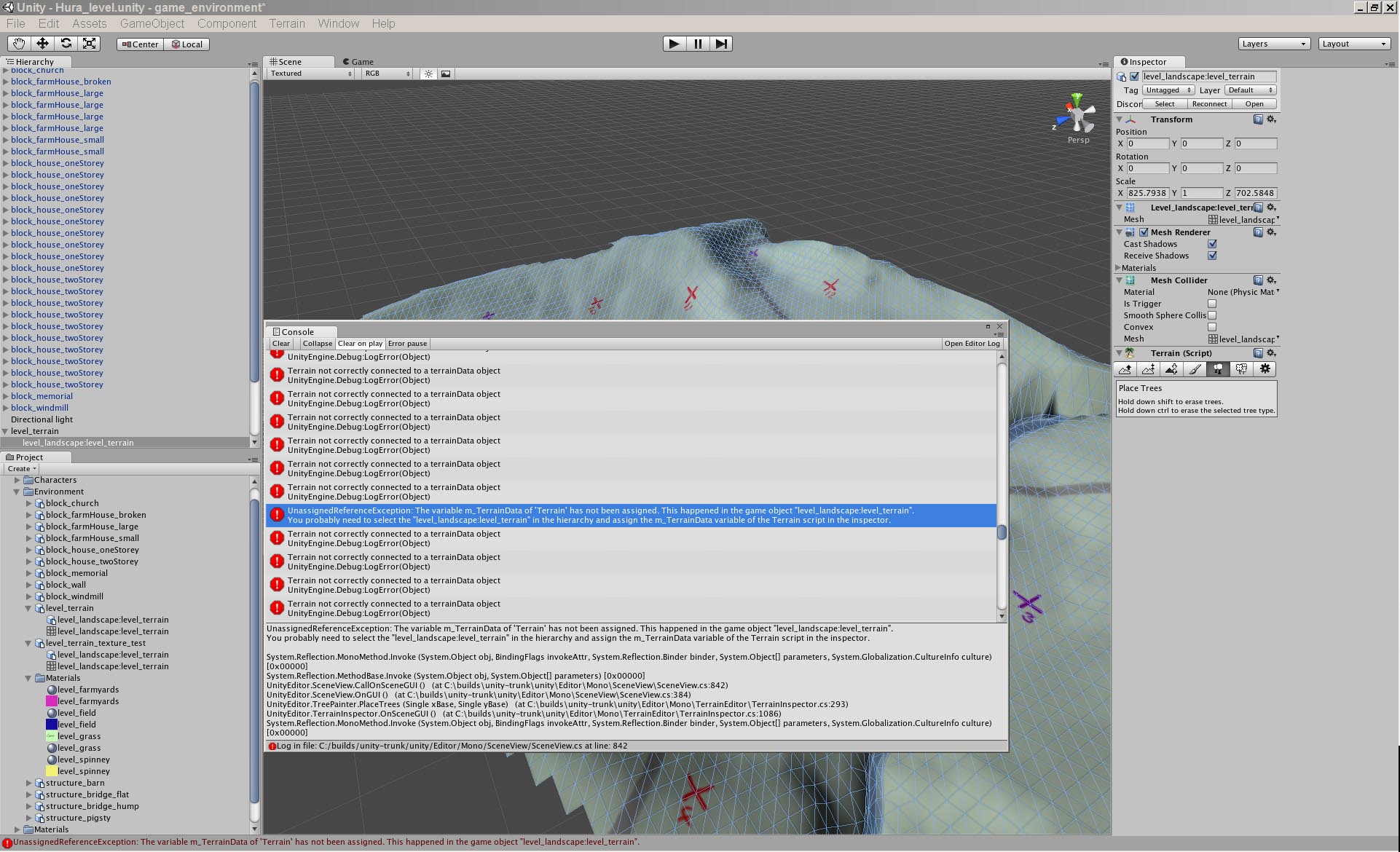
Task: Open the Textured draw mode dropdown
Action: (310, 74)
